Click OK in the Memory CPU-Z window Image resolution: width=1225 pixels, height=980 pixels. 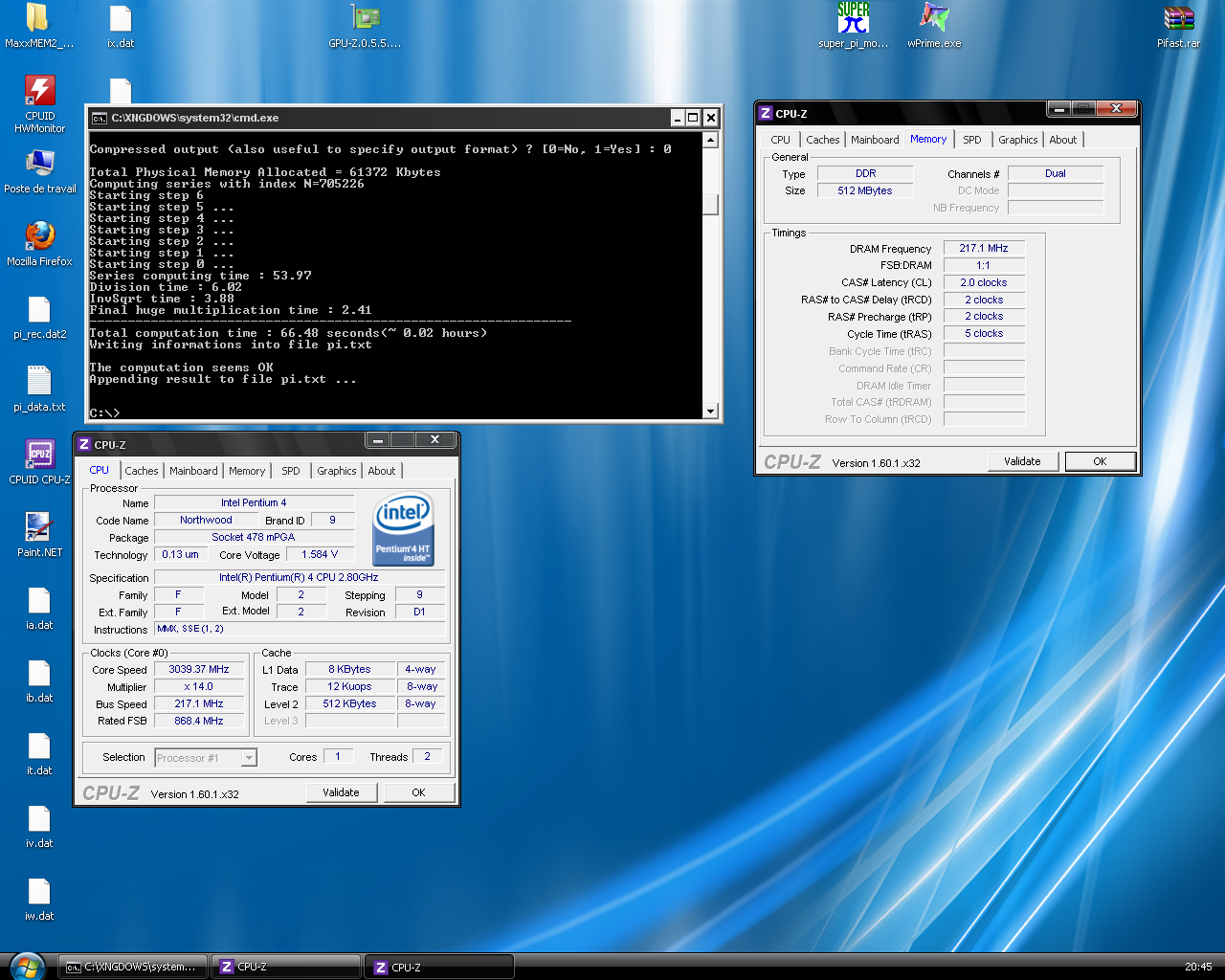click(1100, 461)
